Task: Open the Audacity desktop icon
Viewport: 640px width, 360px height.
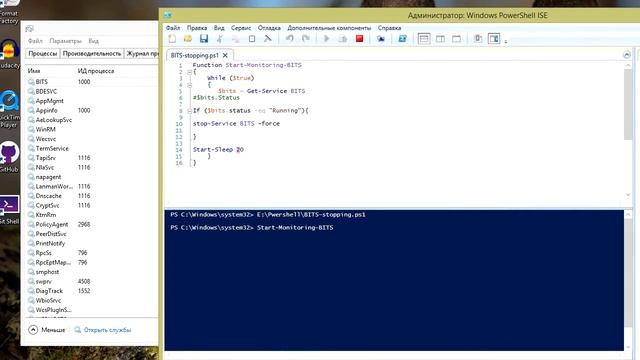Action: tap(9, 54)
